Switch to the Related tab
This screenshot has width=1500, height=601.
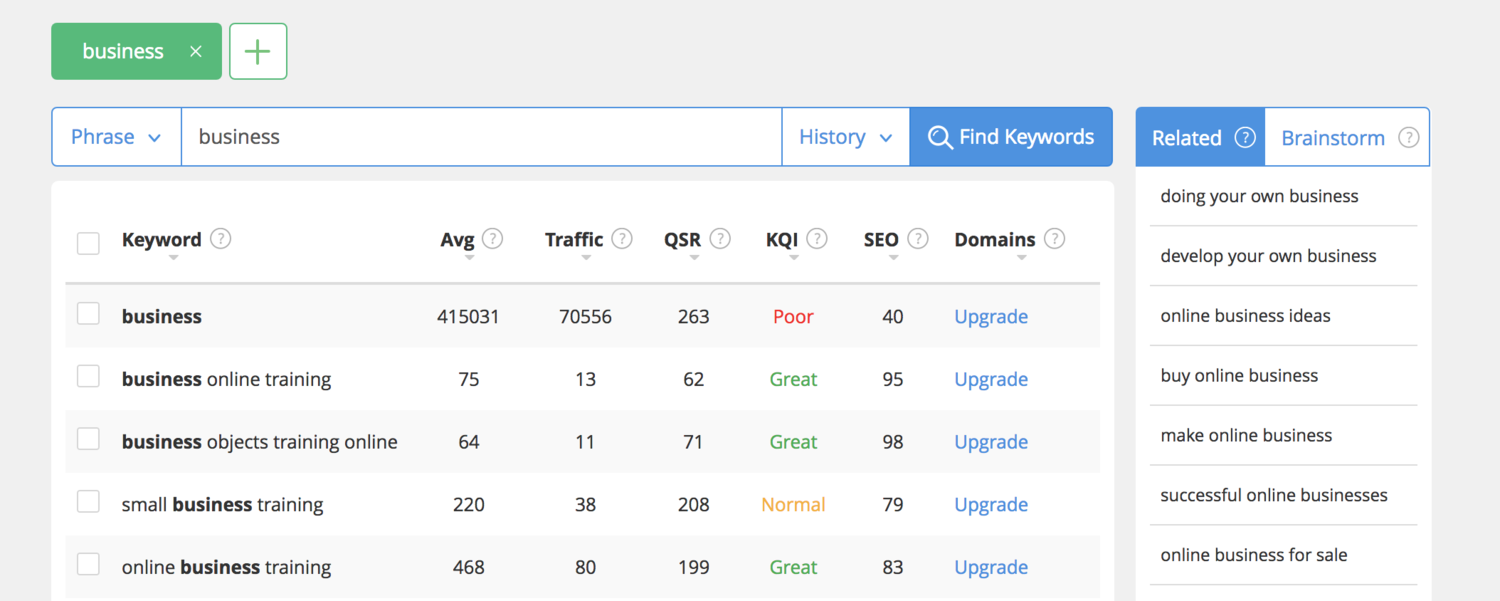pos(1200,137)
